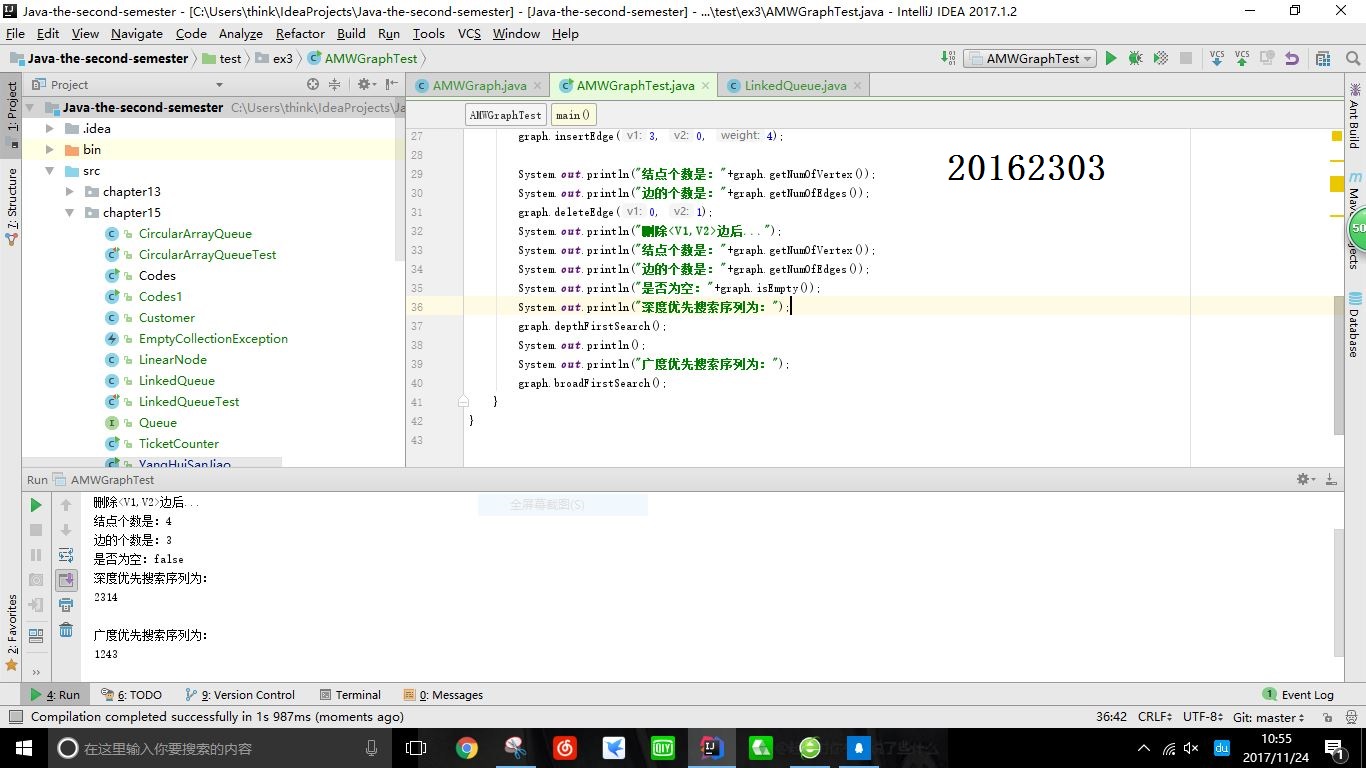Click editor vertical scrollbar
1366x768 pixels.
1339,365
